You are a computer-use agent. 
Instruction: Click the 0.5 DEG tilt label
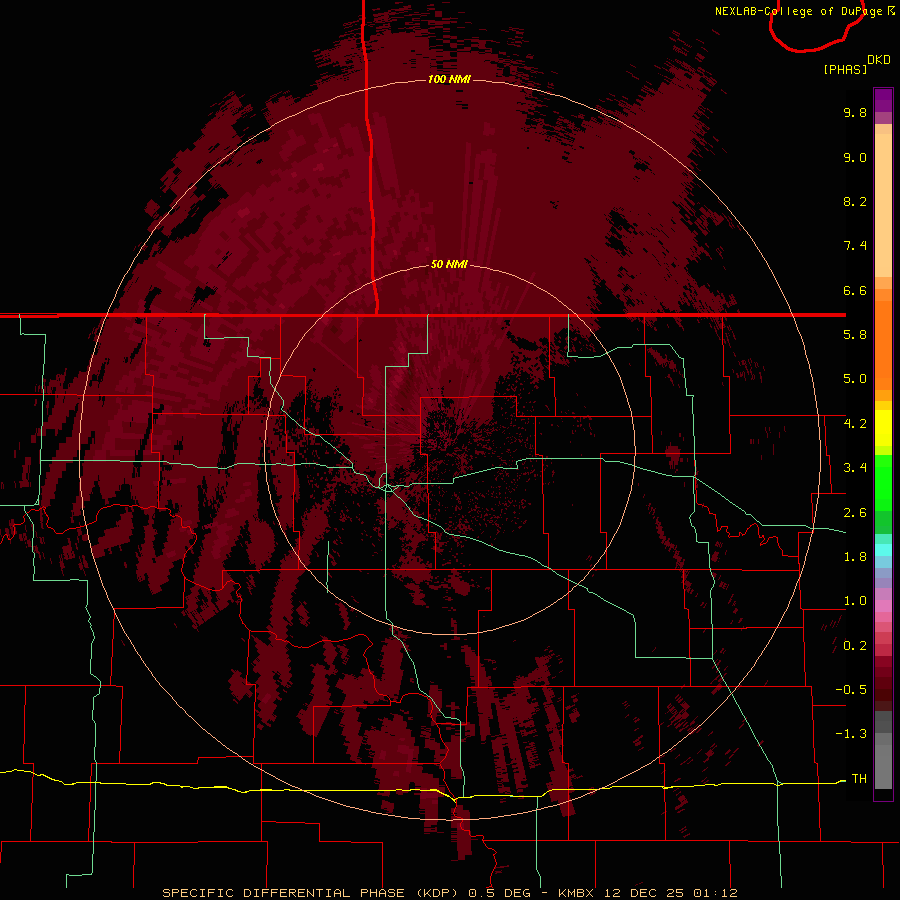point(499,893)
